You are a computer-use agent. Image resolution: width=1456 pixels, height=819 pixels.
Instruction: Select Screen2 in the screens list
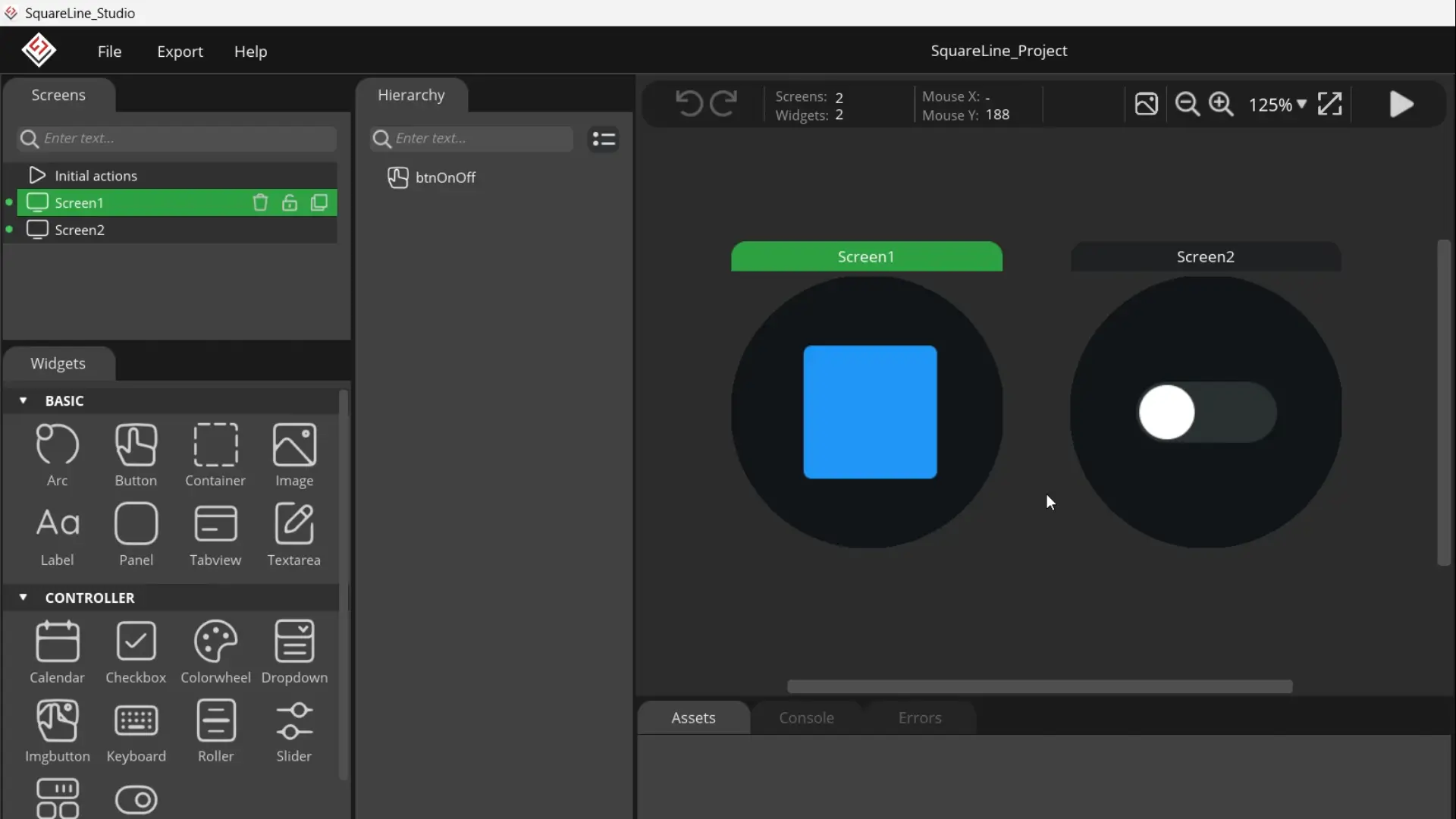80,230
